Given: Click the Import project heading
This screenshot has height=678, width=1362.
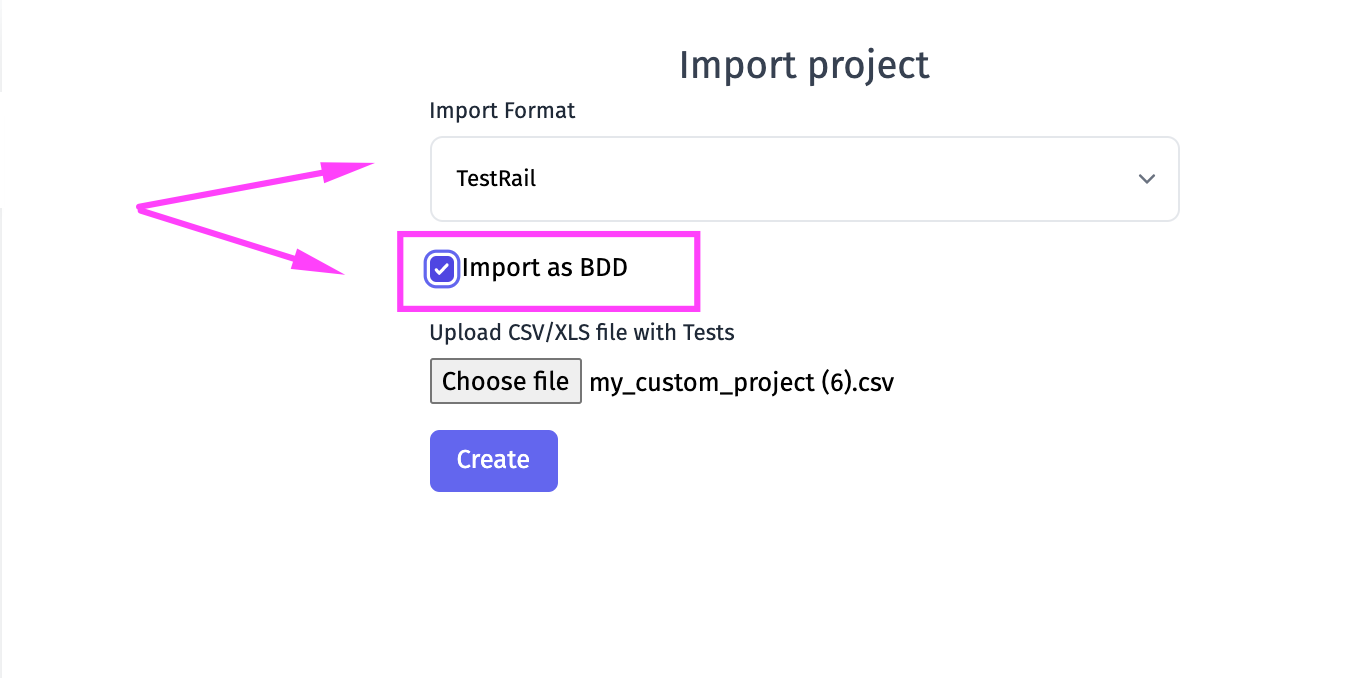Looking at the screenshot, I should [x=804, y=65].
